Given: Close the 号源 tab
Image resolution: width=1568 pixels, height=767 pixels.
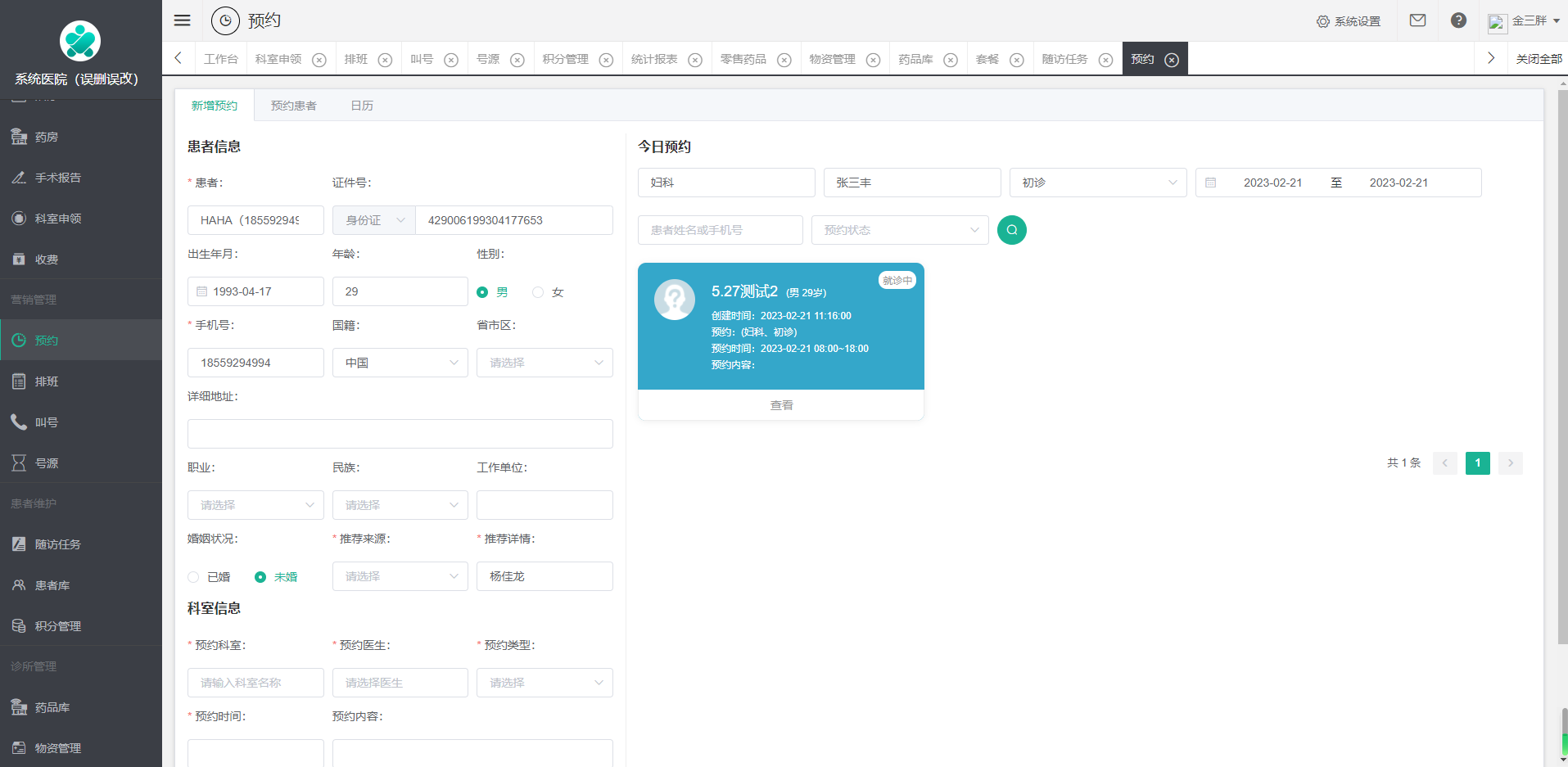Looking at the screenshot, I should (517, 60).
